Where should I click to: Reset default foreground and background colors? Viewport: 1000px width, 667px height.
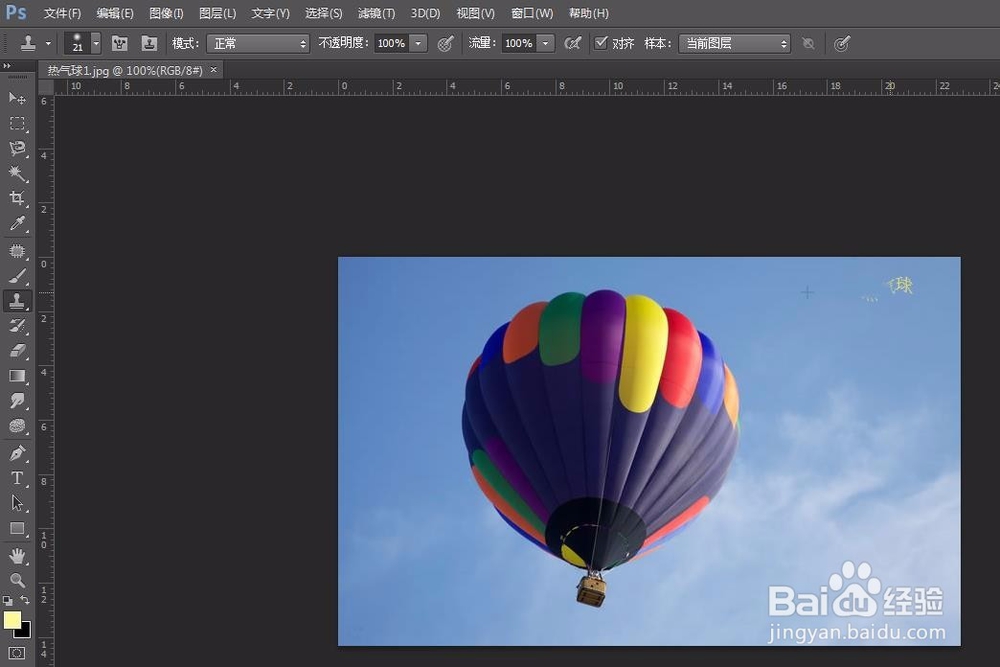click(x=8, y=600)
